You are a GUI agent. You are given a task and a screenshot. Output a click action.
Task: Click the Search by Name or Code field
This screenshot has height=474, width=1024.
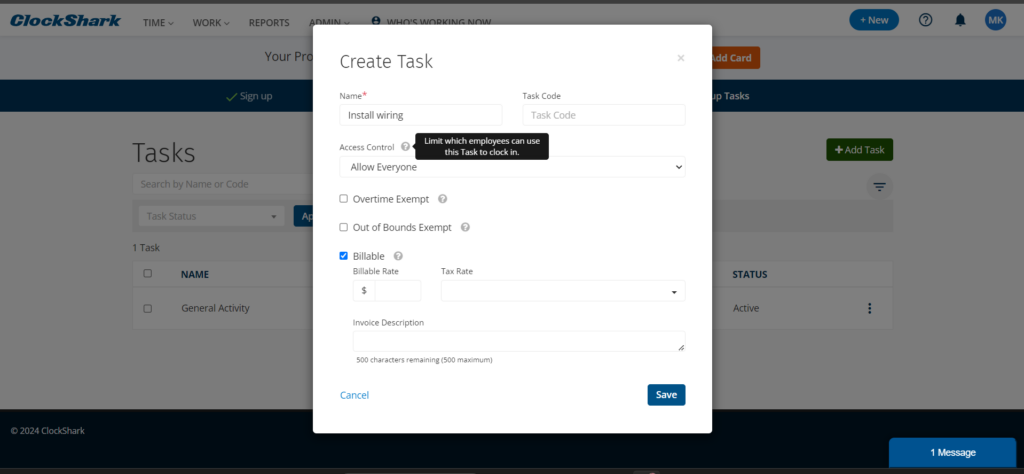coord(225,184)
